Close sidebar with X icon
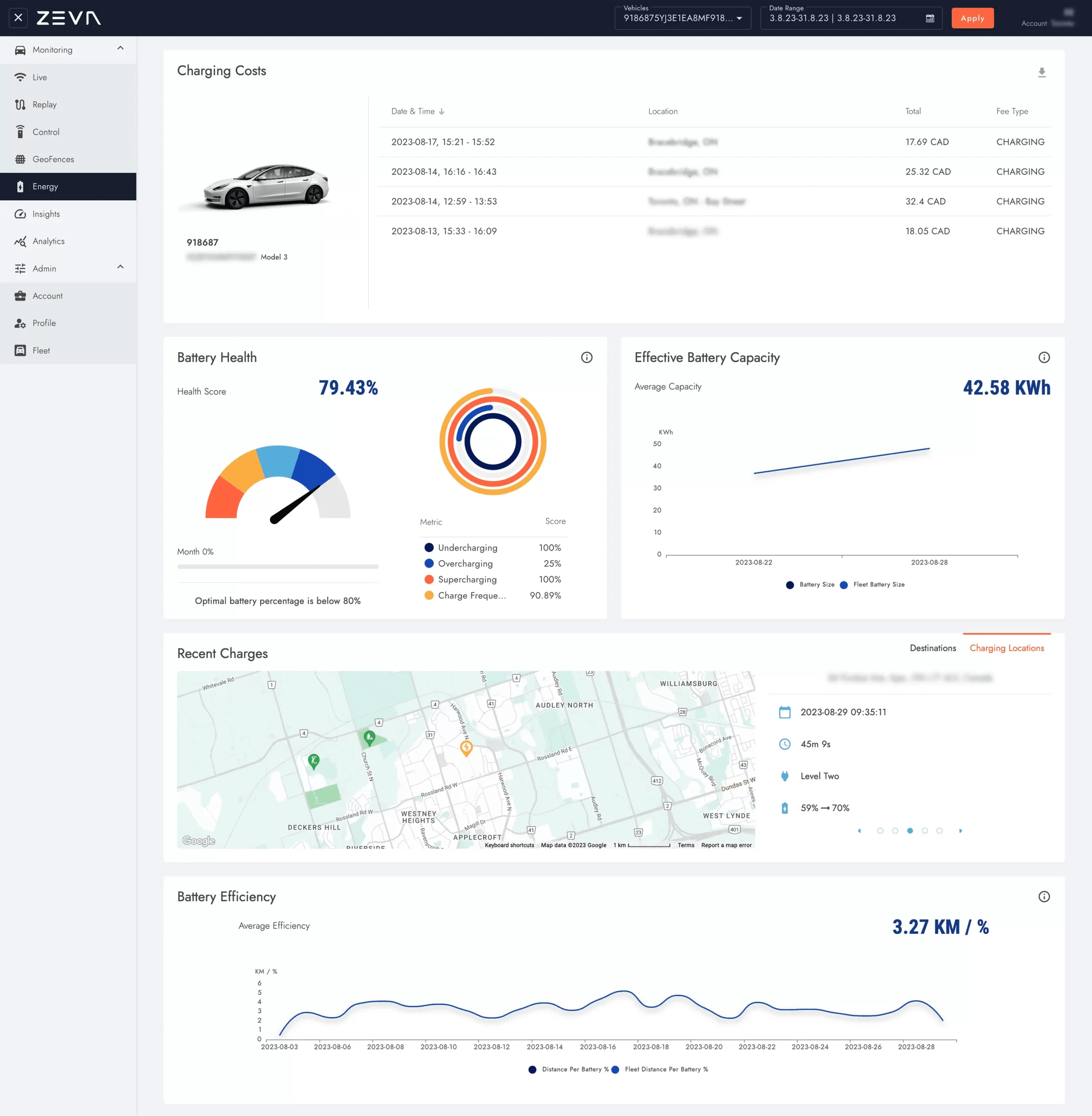1092x1116 pixels. 18,18
